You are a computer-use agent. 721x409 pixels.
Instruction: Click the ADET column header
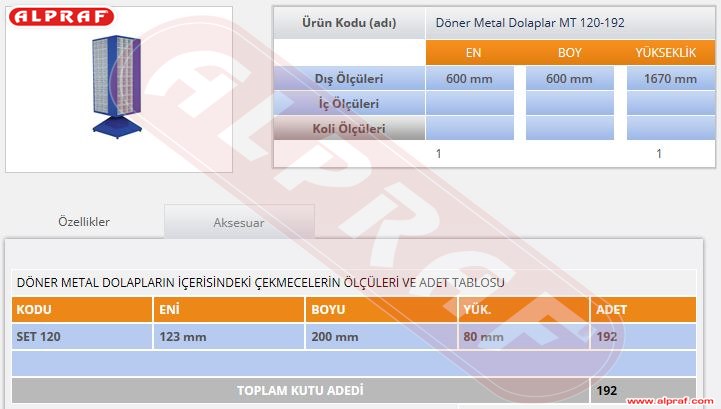pos(643,310)
